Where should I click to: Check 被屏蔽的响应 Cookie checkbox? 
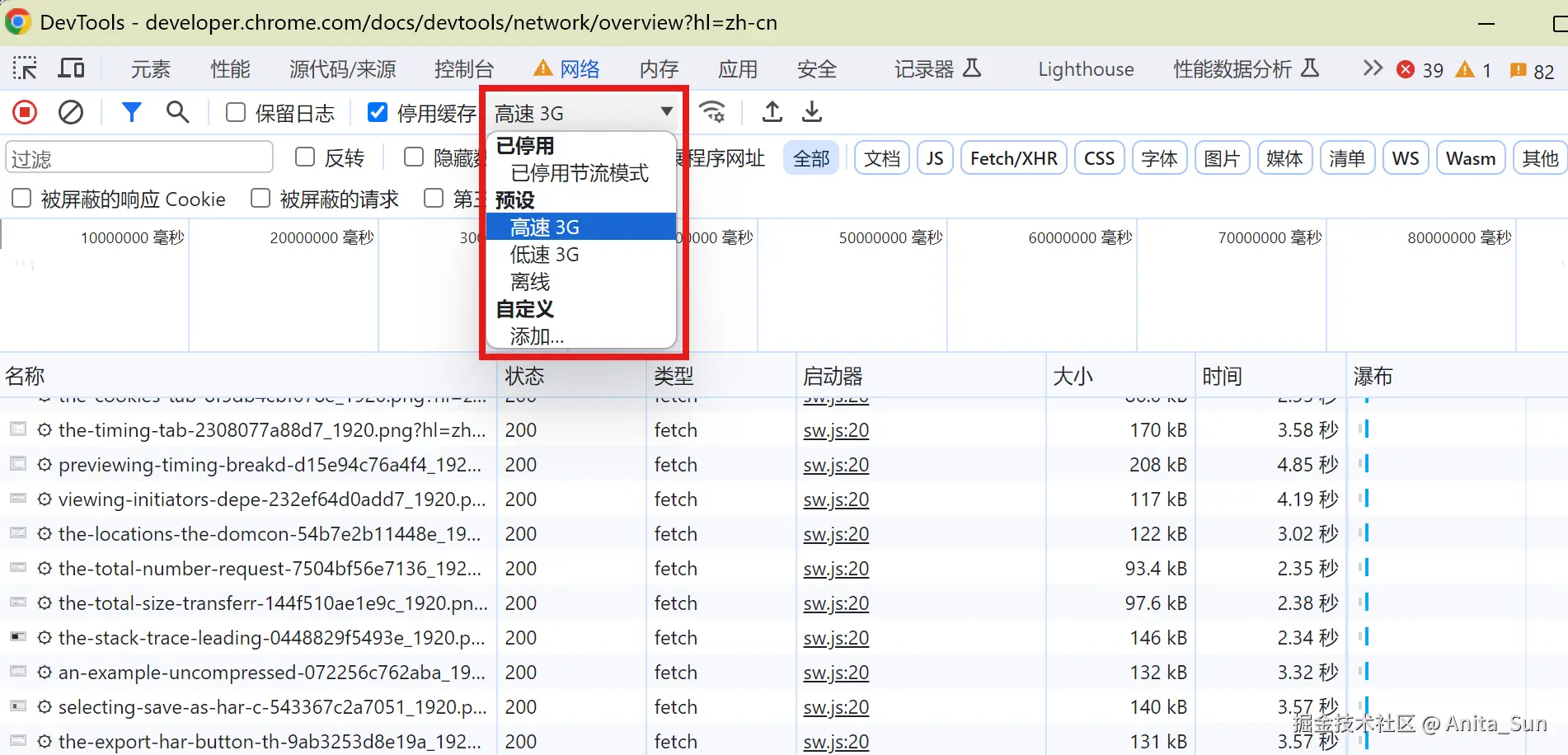(21, 198)
